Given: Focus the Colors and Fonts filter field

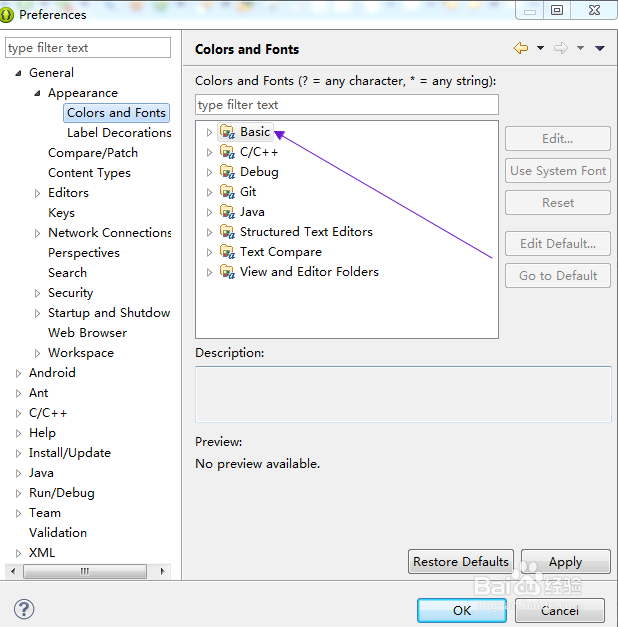Looking at the screenshot, I should pyautogui.click(x=346, y=105).
